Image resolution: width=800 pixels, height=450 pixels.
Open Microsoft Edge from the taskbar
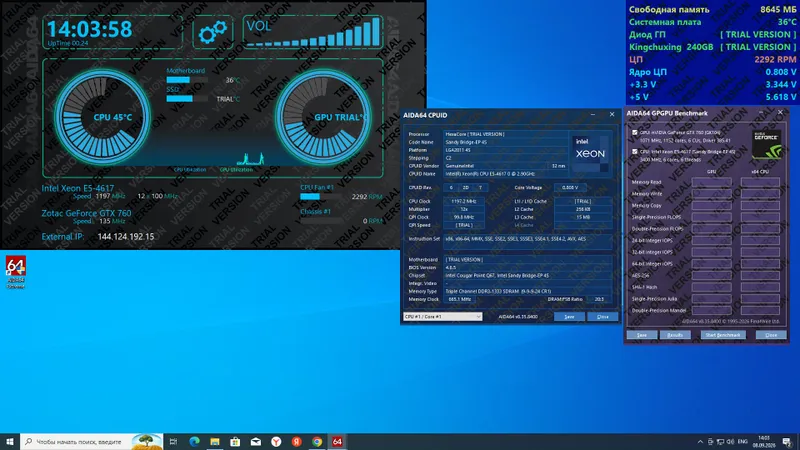(x=194, y=441)
